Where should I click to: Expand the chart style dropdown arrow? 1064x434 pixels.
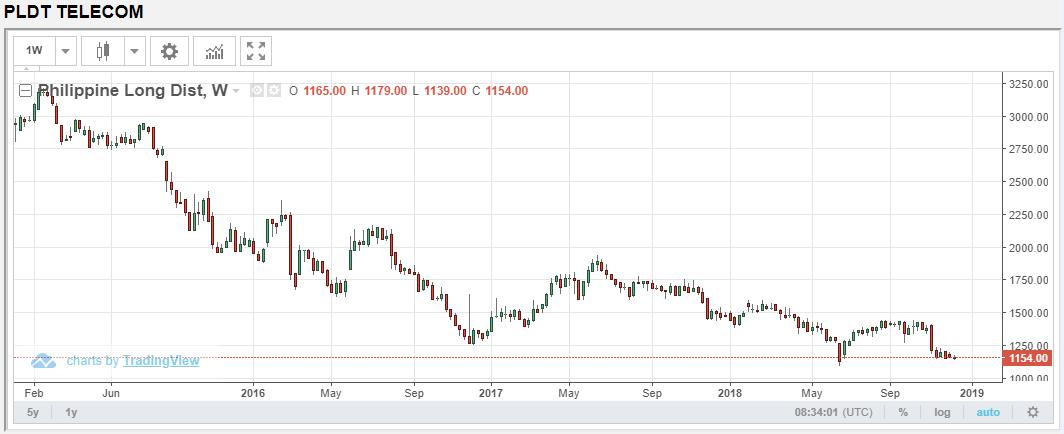click(134, 51)
